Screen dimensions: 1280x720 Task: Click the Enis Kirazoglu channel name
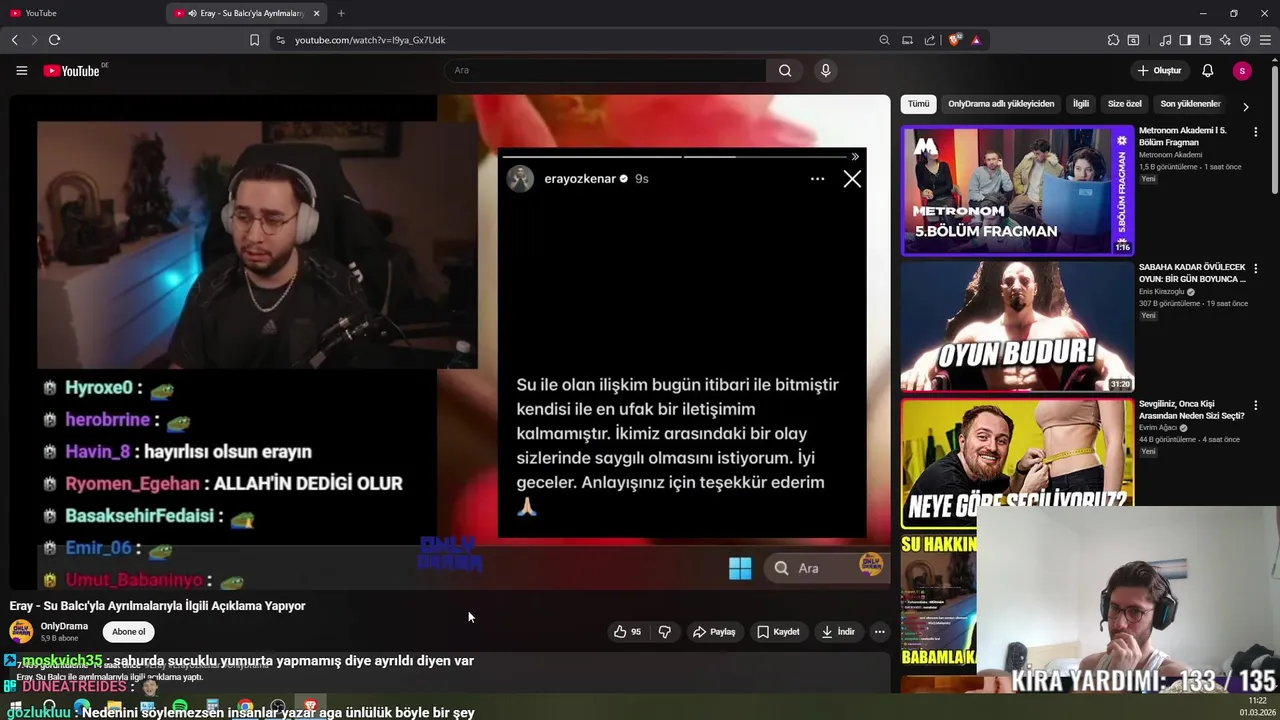point(1161,292)
